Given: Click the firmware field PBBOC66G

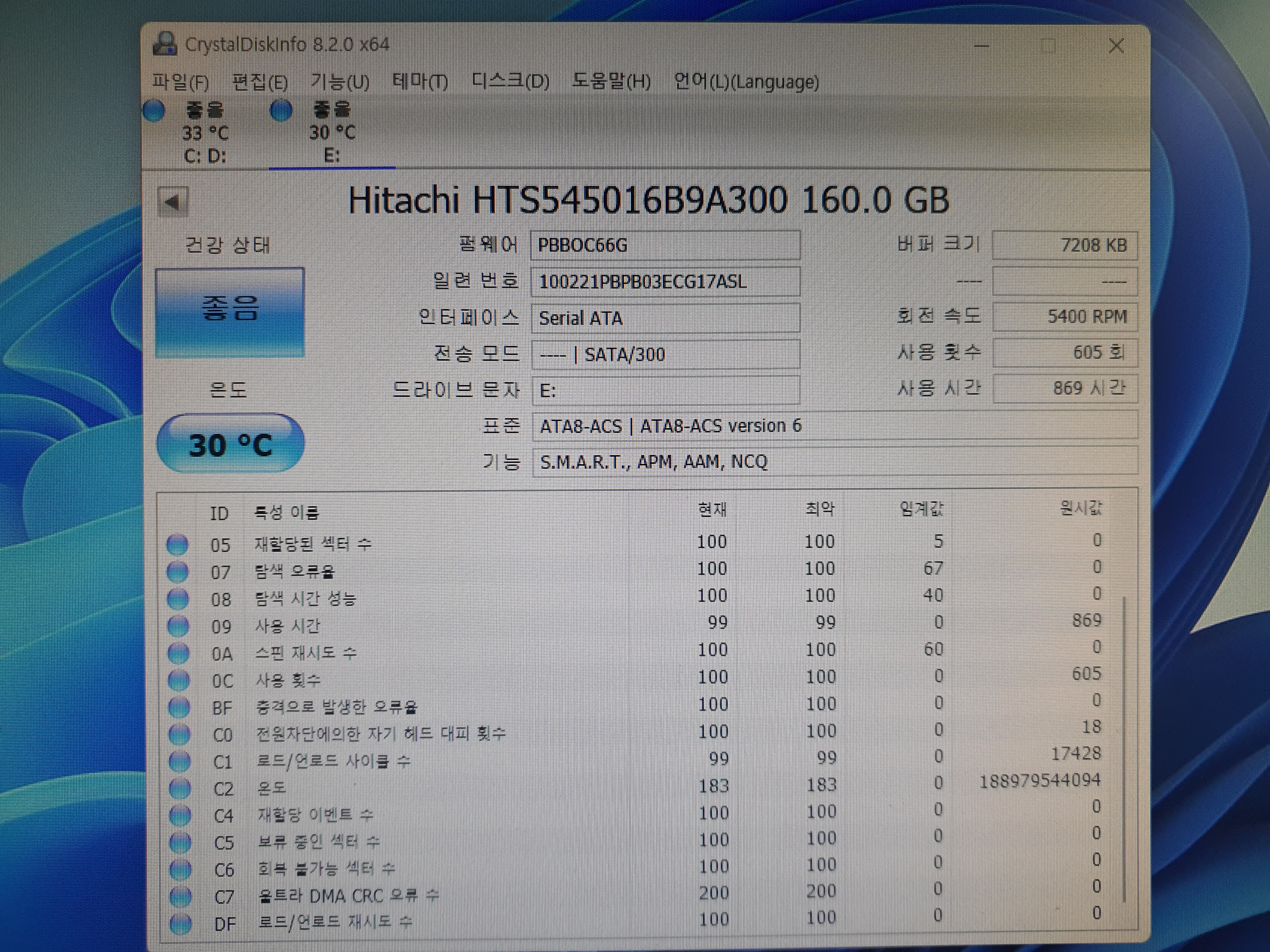Looking at the screenshot, I should [x=666, y=245].
